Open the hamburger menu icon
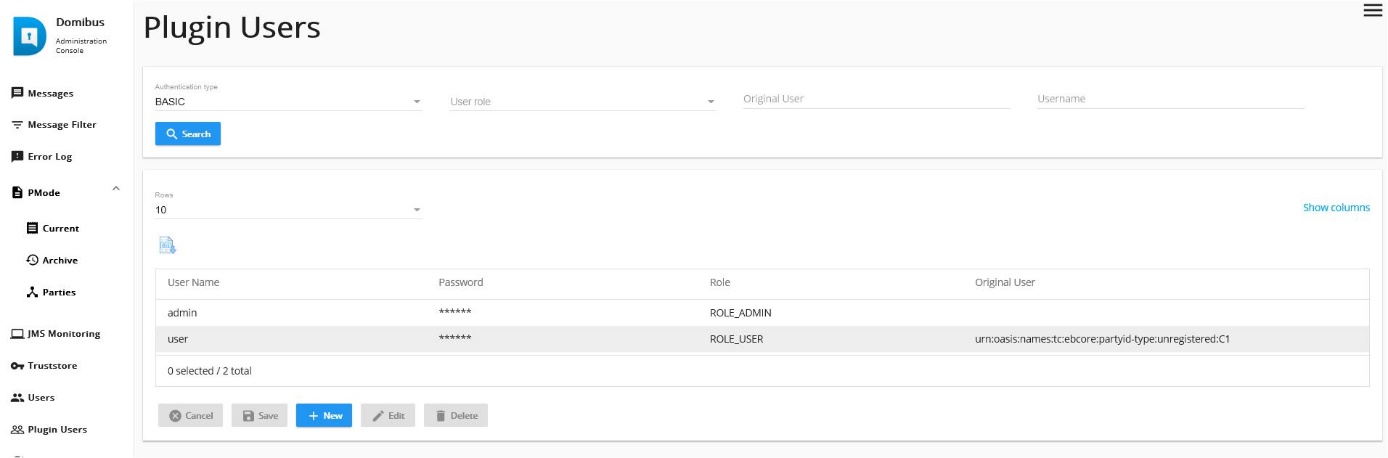The width and height of the screenshot is (1388, 458). (1372, 10)
